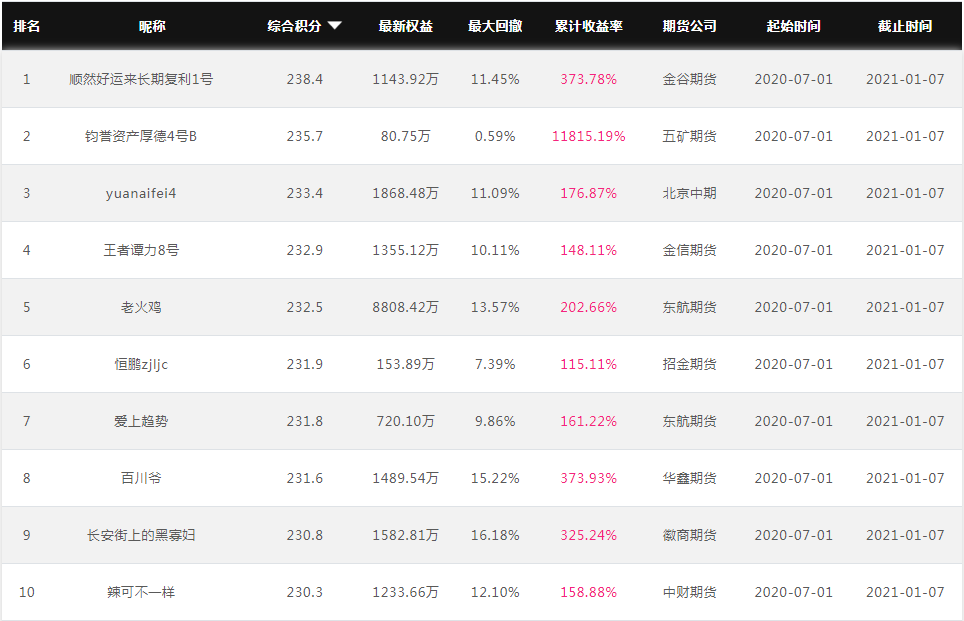Click equity value 1868.48万
Viewport: 964px width, 621px height.
click(405, 193)
